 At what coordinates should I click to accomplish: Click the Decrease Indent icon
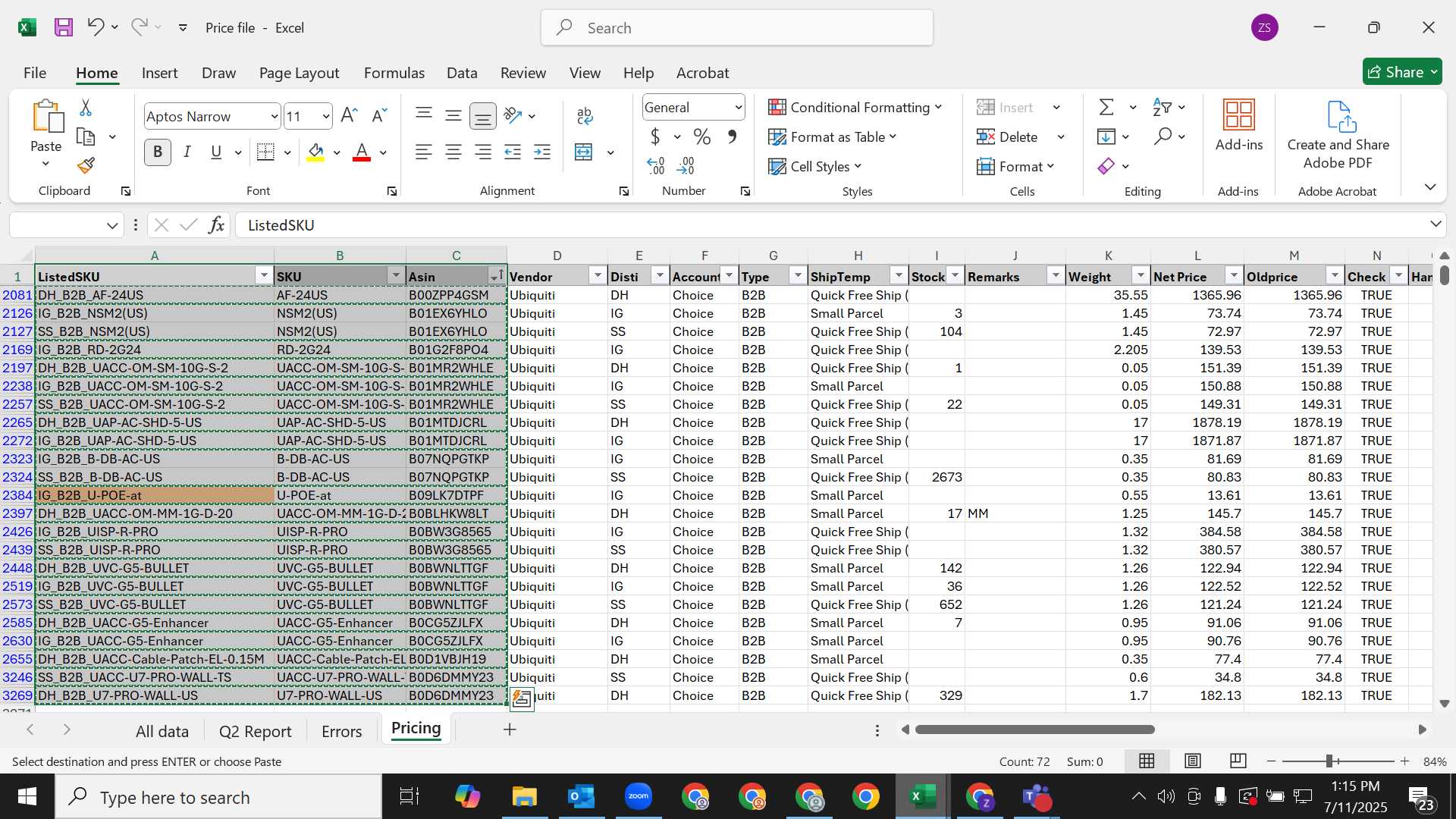coord(513,152)
